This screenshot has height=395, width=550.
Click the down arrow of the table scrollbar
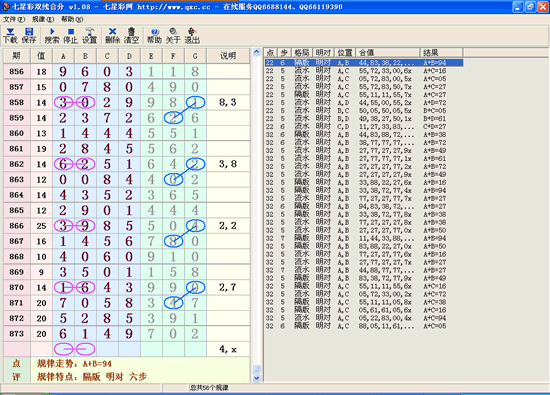point(257,378)
